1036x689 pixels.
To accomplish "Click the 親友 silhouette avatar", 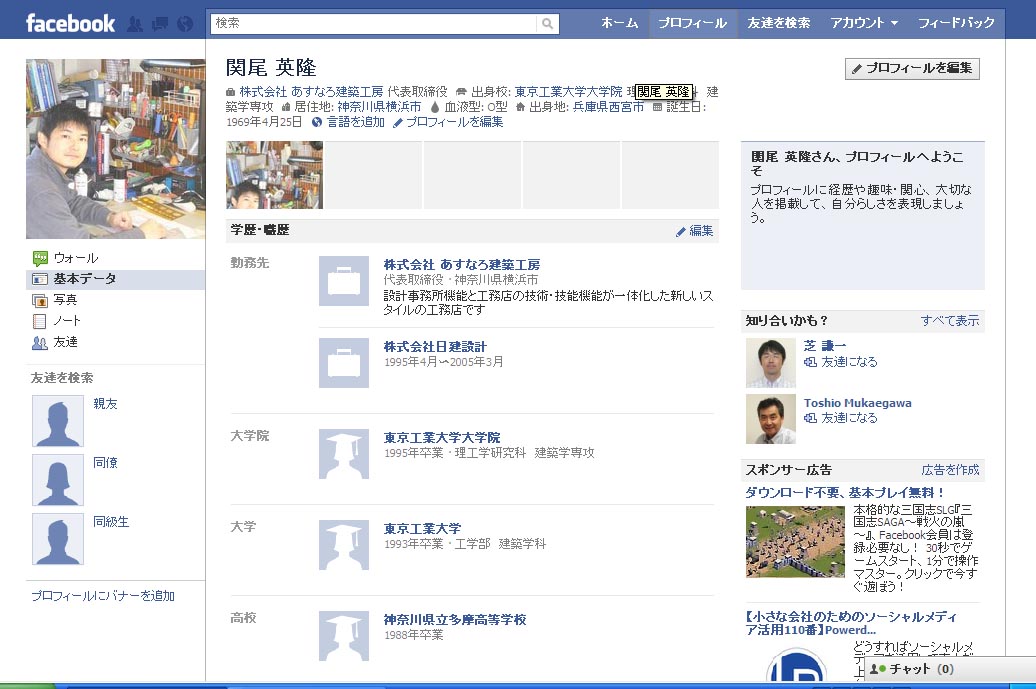I will [58, 421].
